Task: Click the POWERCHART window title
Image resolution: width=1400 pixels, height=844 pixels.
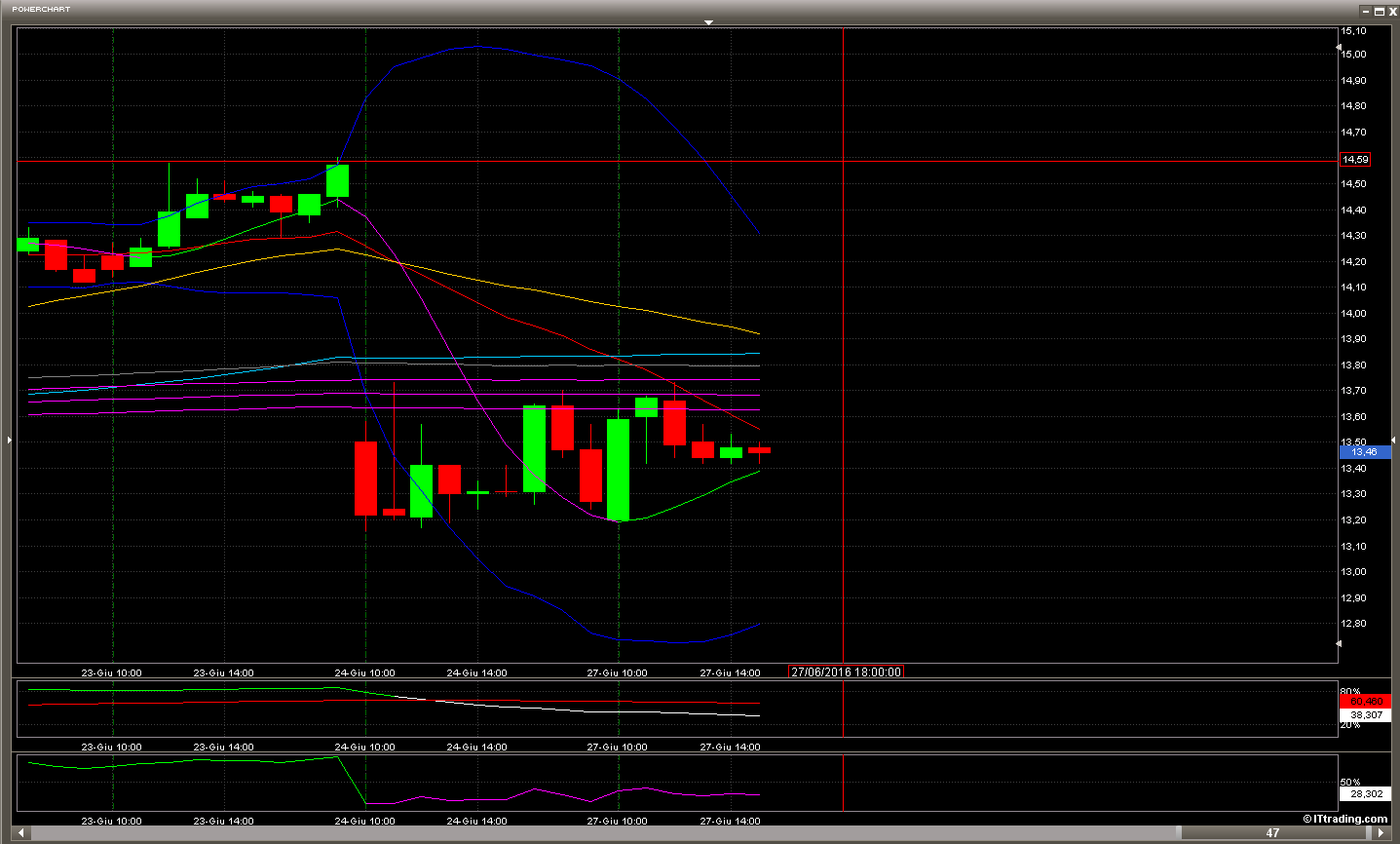Action: click(41, 9)
